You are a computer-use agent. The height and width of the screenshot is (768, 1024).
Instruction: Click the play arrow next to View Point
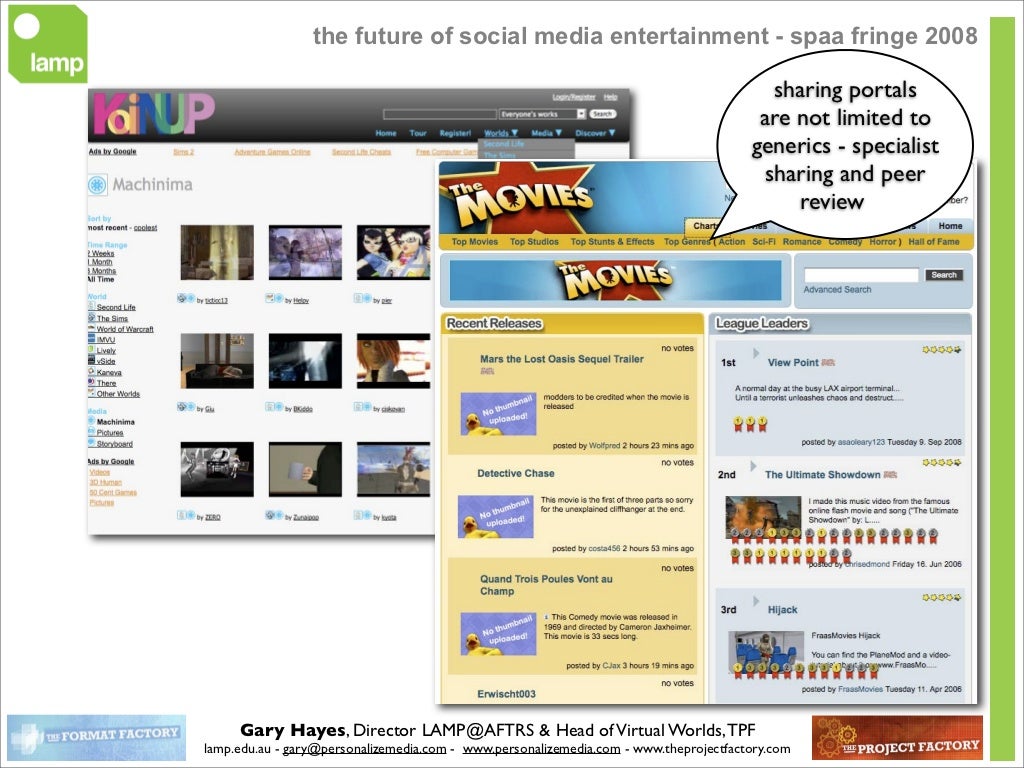756,353
